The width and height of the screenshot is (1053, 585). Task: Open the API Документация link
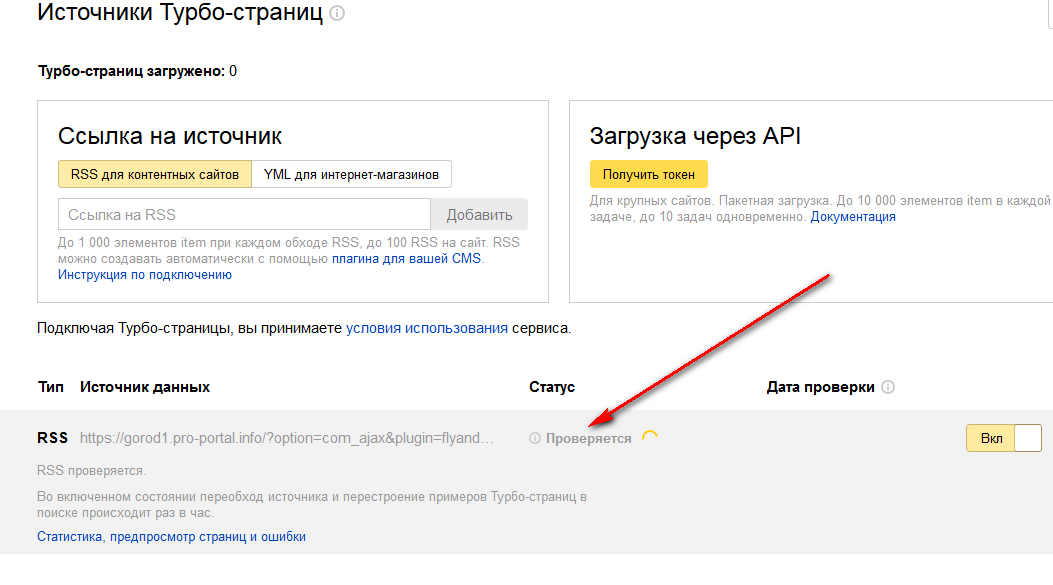[x=853, y=216]
